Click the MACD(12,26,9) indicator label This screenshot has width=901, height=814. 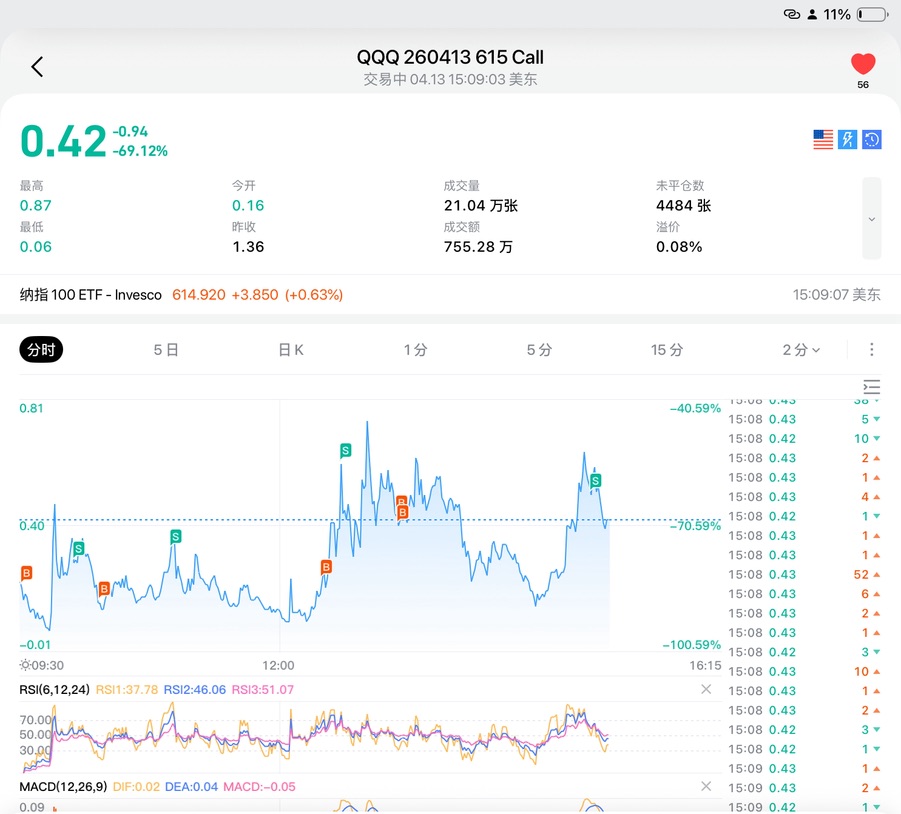(64, 787)
